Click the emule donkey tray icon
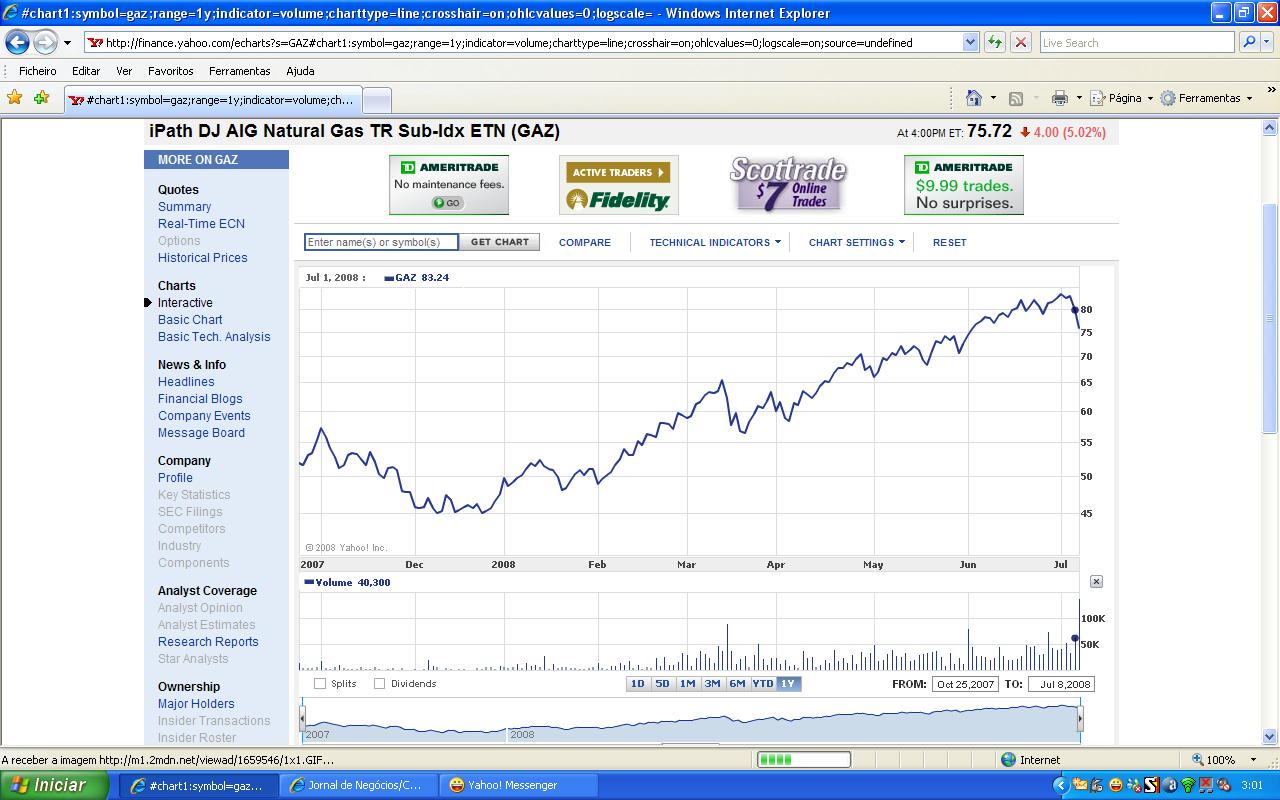This screenshot has height=800, width=1280. click(1096, 785)
